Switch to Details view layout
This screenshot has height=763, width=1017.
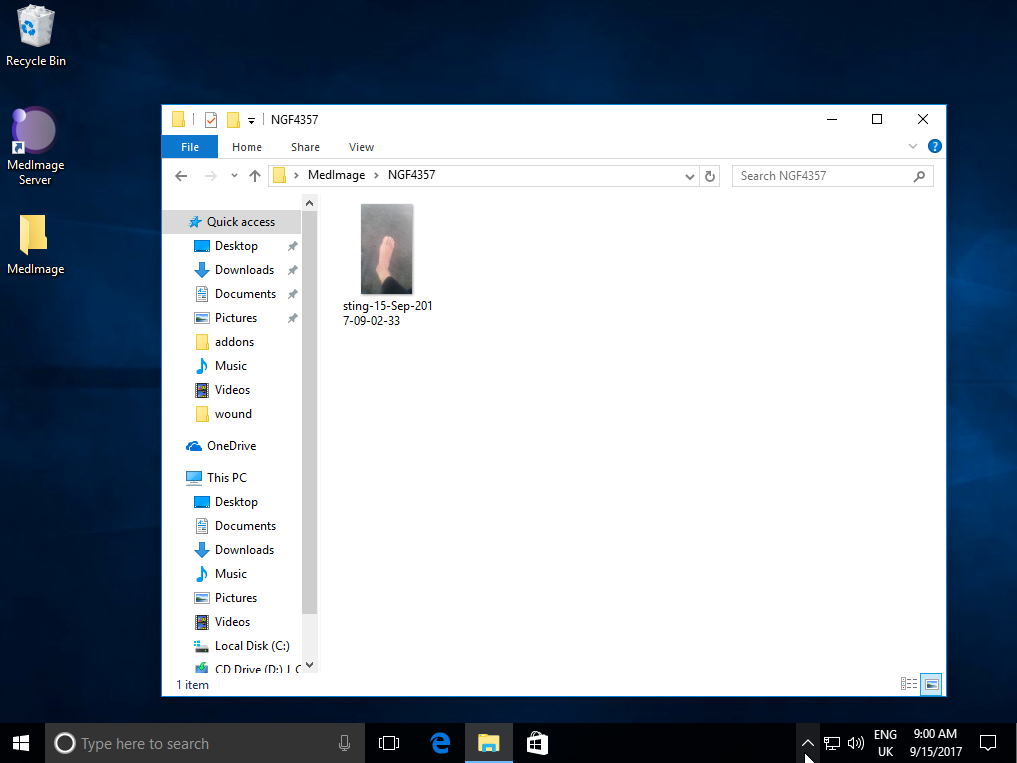(909, 684)
